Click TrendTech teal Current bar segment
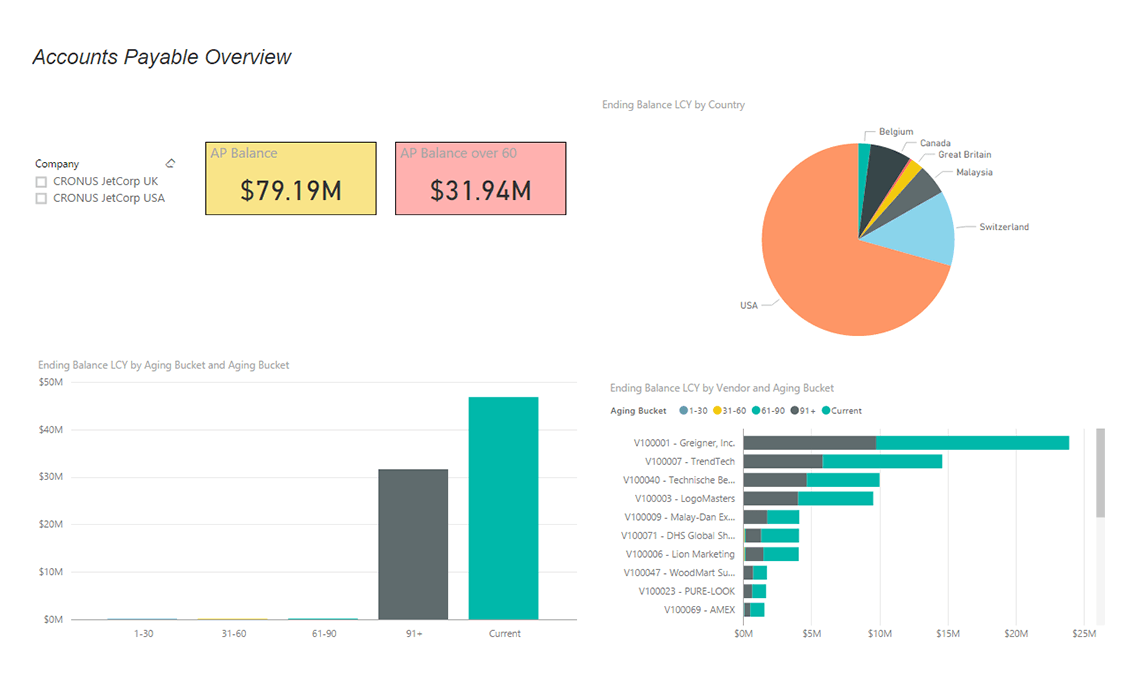1140x687 pixels. coord(883,462)
